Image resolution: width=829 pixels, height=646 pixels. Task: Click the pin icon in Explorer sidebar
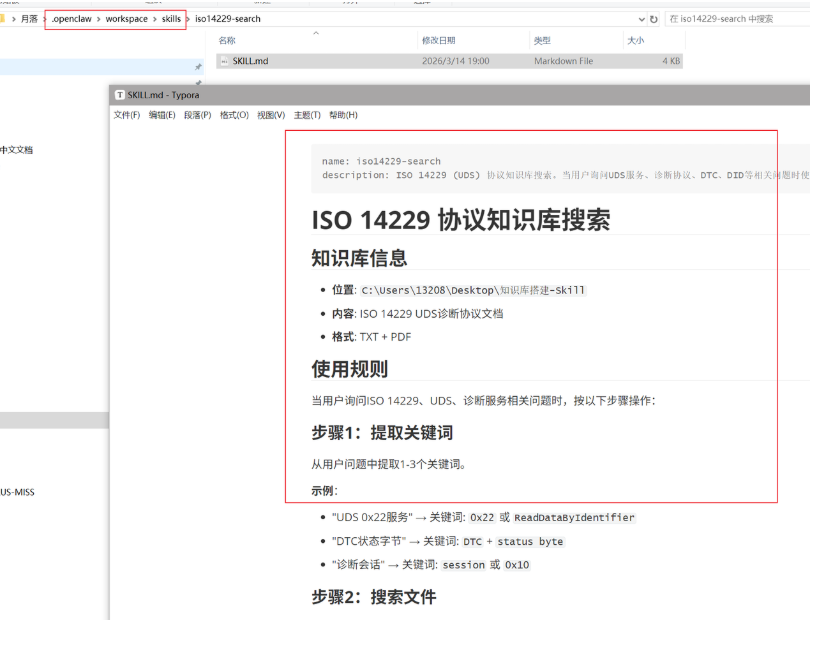[x=198, y=67]
